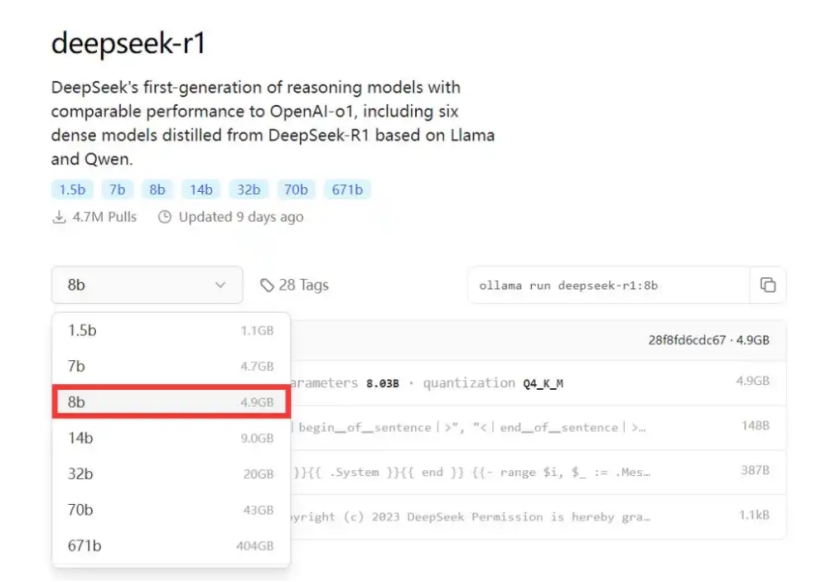Click the 8b tag pill

coord(157,190)
